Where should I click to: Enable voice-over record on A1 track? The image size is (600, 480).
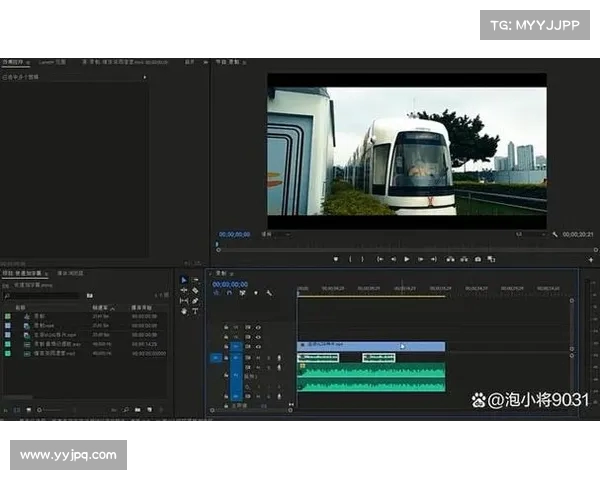(x=279, y=358)
